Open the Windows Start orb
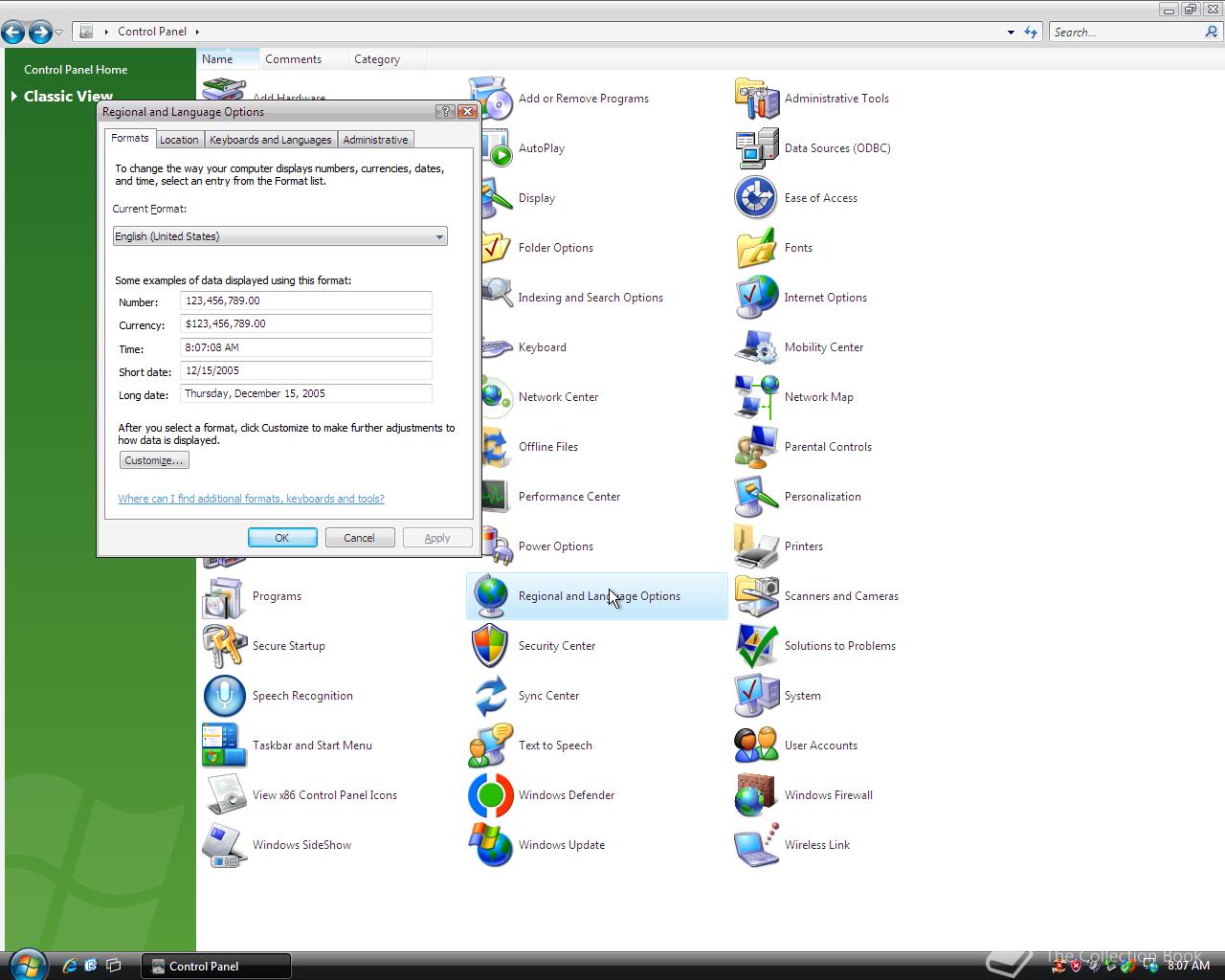 (x=26, y=964)
